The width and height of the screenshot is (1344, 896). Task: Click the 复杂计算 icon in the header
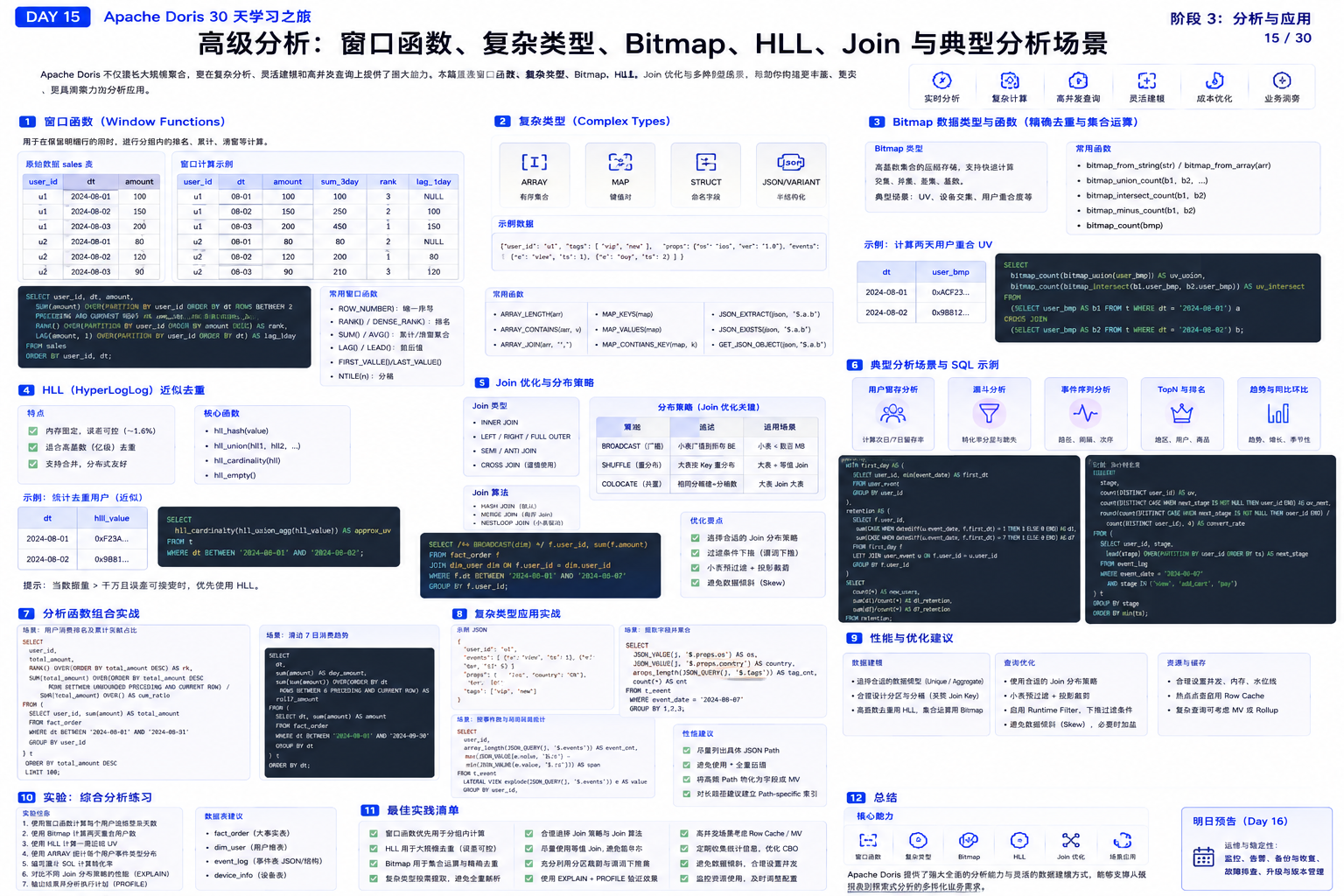pos(1009,80)
